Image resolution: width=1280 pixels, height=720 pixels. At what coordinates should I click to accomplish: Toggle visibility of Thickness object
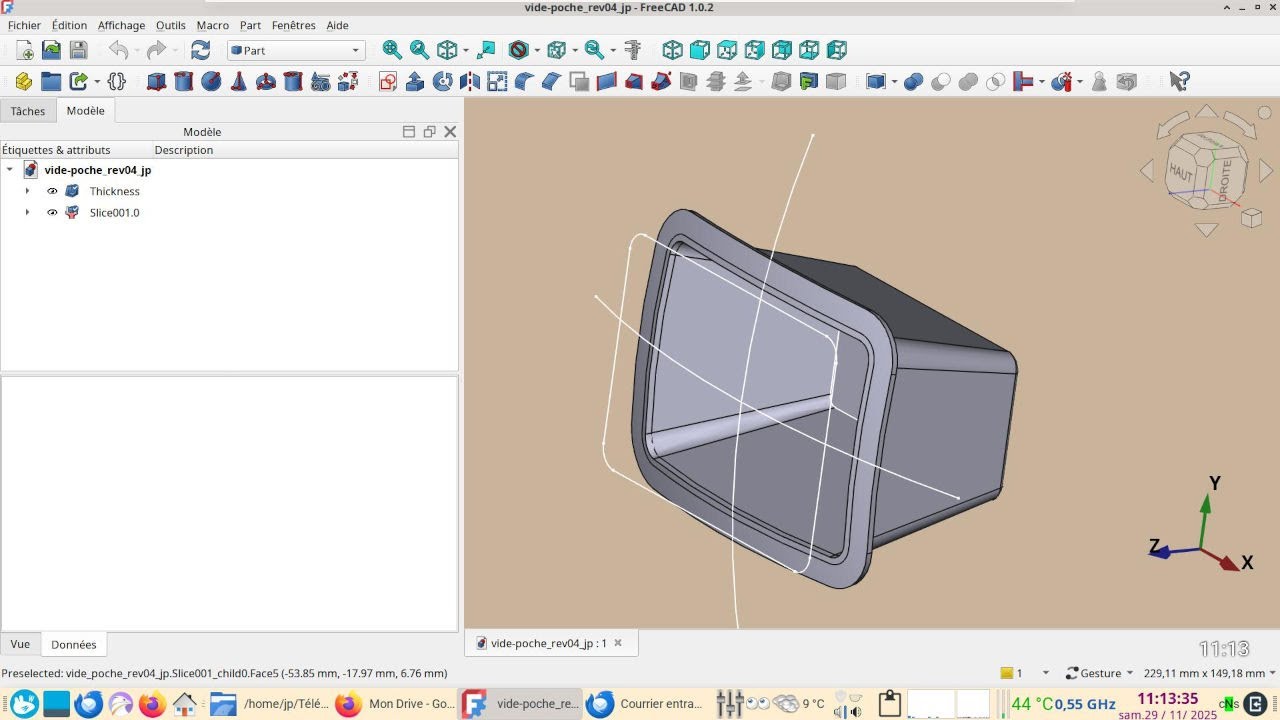point(53,191)
